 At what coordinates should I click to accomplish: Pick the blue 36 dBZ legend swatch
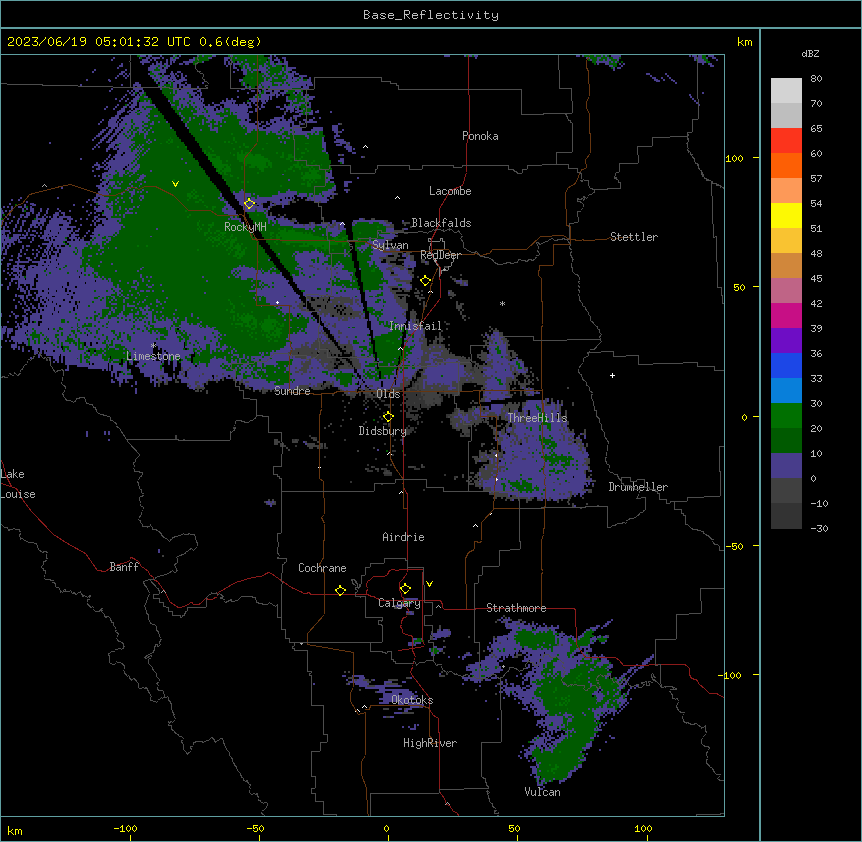click(786, 365)
